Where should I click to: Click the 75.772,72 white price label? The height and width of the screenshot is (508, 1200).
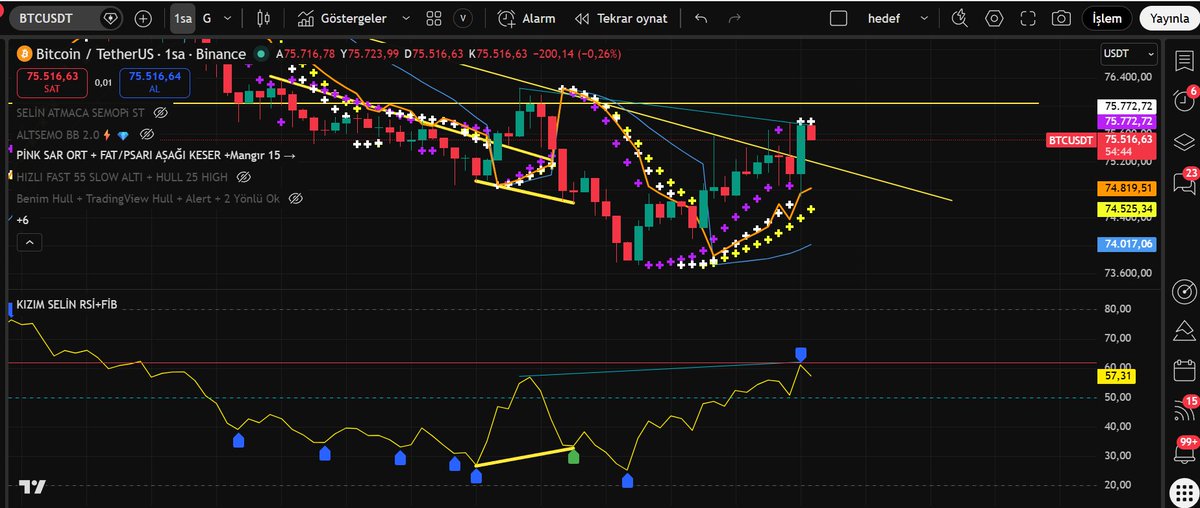[x=1128, y=106]
